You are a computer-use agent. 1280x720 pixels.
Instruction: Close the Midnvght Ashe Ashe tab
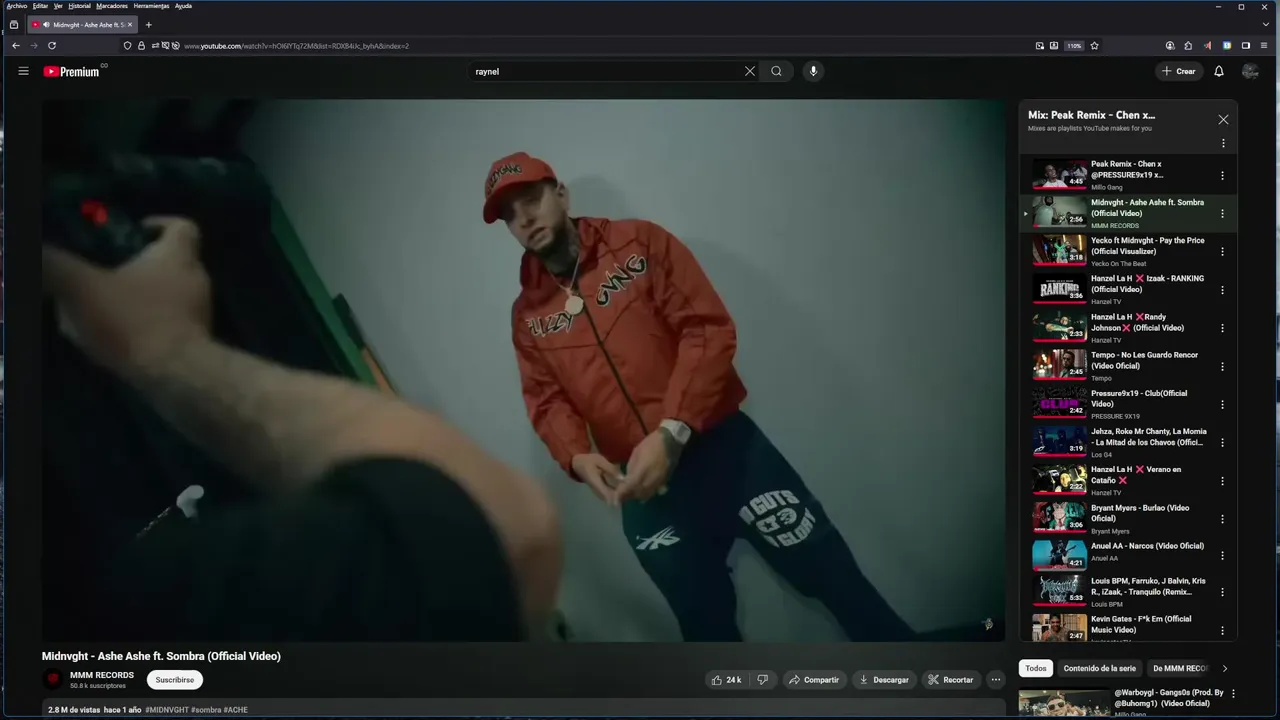[x=130, y=24]
